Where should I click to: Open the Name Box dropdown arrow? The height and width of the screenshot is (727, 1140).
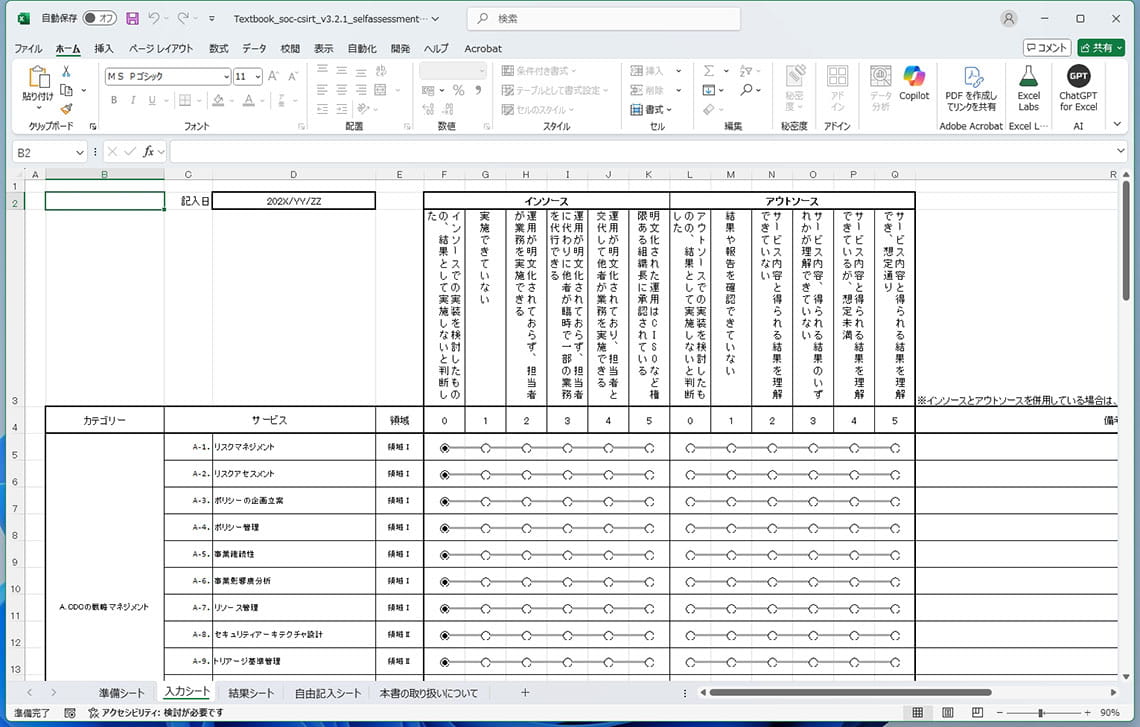coord(80,152)
